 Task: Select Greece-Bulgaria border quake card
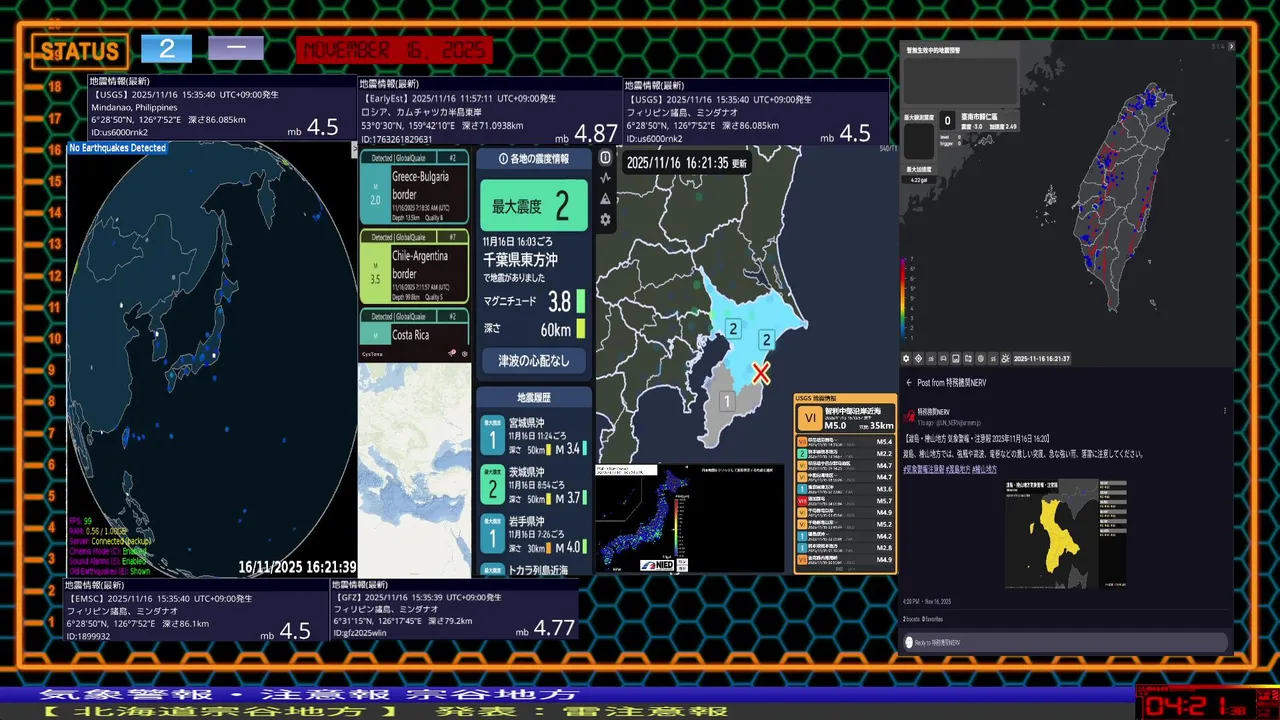tap(414, 187)
